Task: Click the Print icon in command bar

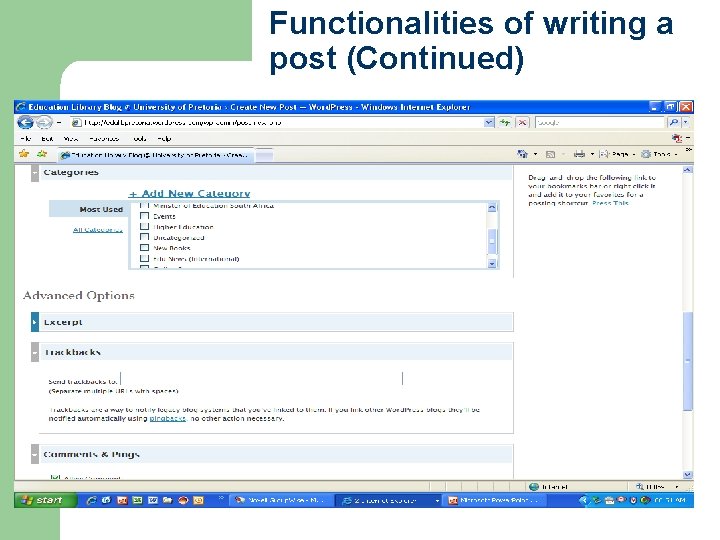Action: click(x=579, y=154)
